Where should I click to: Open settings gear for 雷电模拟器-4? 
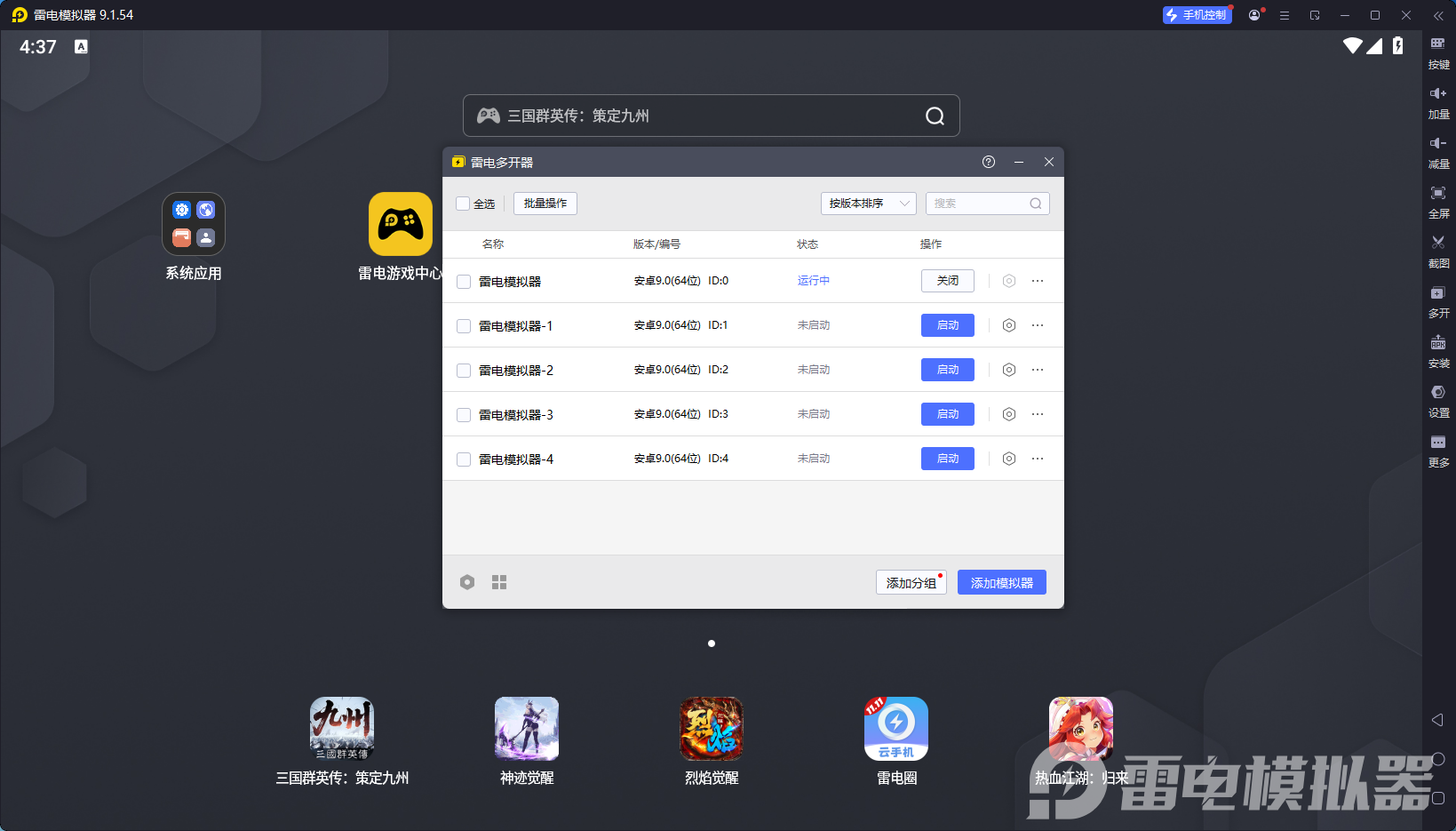[1009, 459]
